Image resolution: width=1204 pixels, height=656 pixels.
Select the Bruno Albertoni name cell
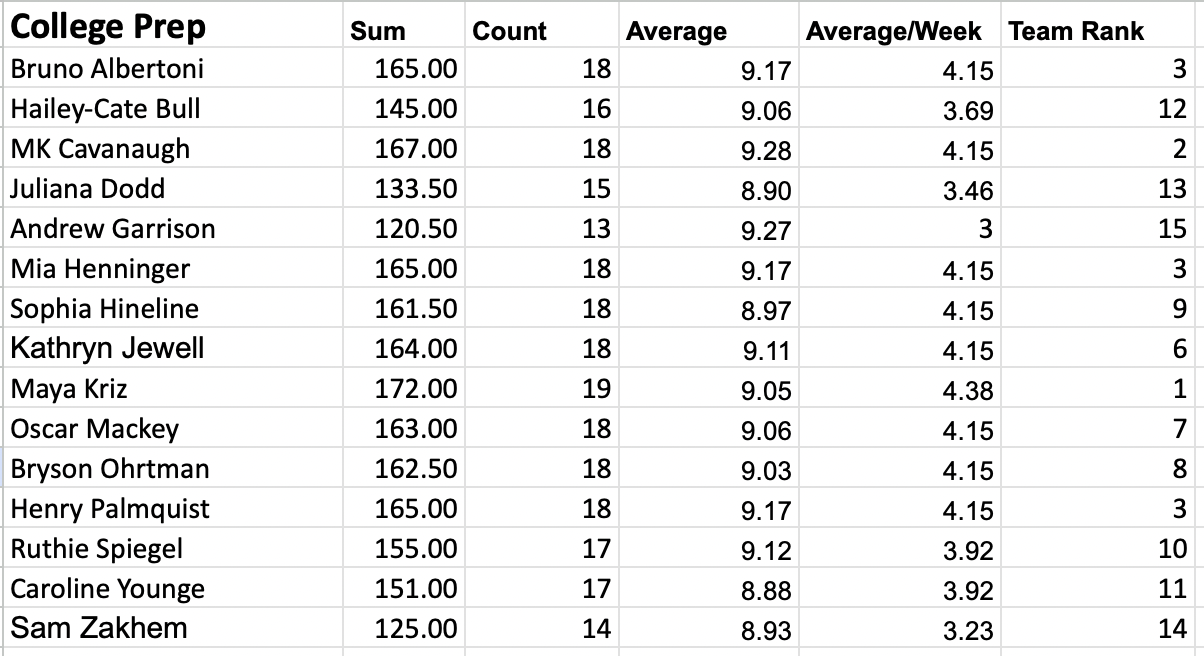pos(172,69)
